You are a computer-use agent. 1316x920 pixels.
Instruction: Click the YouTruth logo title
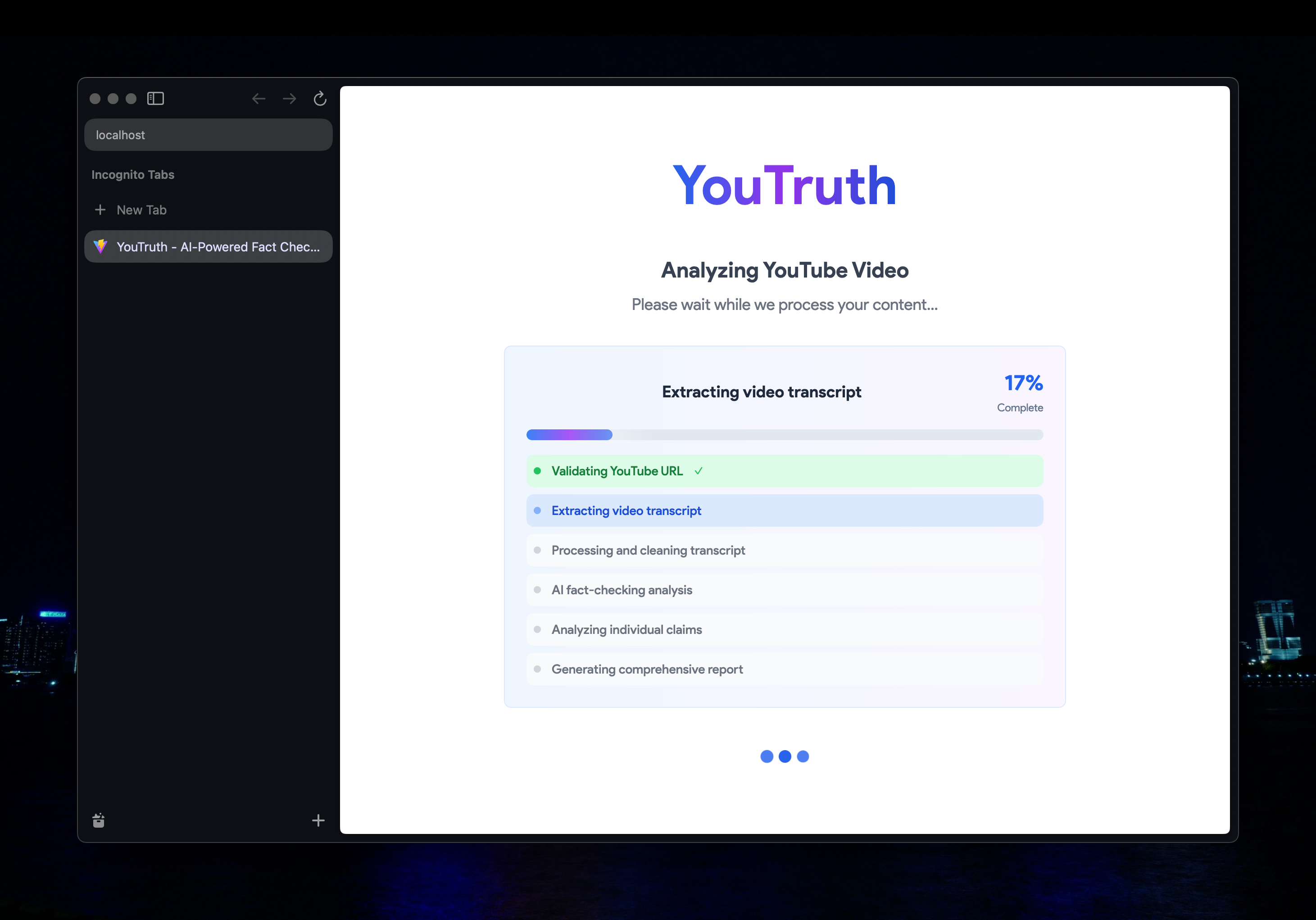pos(784,186)
